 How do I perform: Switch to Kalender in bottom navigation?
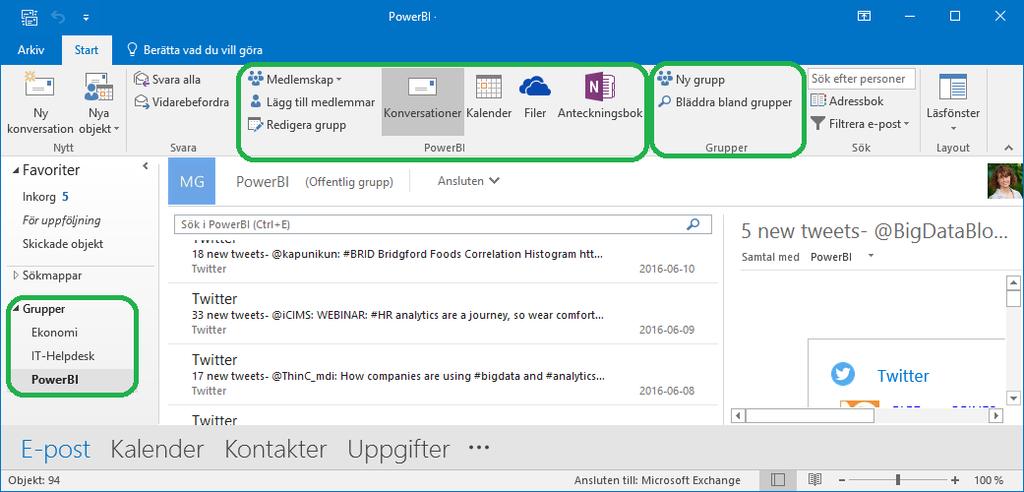(157, 450)
